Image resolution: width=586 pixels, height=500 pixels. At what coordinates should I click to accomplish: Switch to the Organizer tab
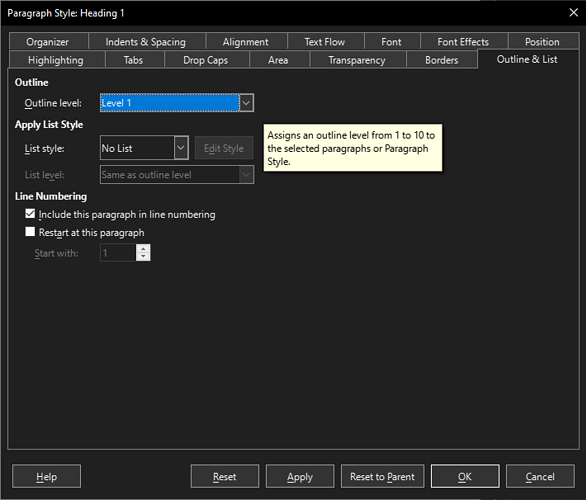48,41
